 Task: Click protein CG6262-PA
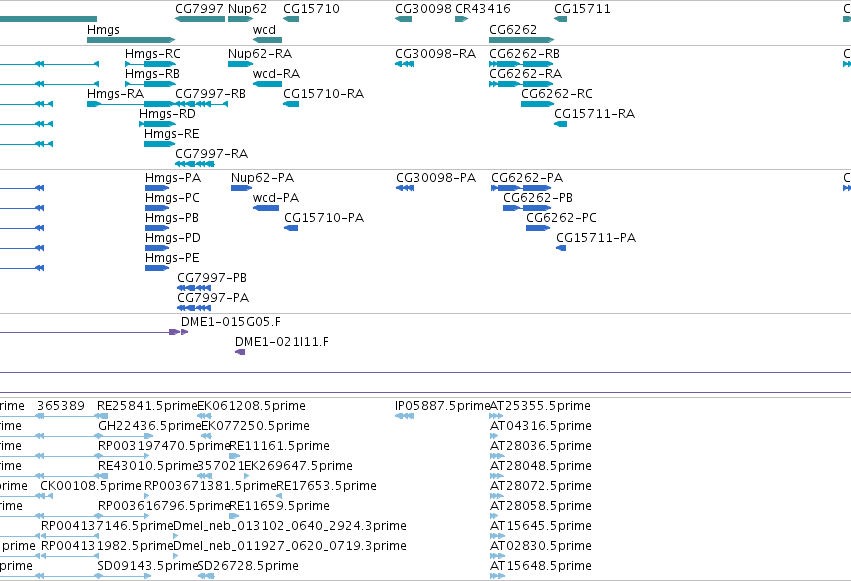click(521, 188)
